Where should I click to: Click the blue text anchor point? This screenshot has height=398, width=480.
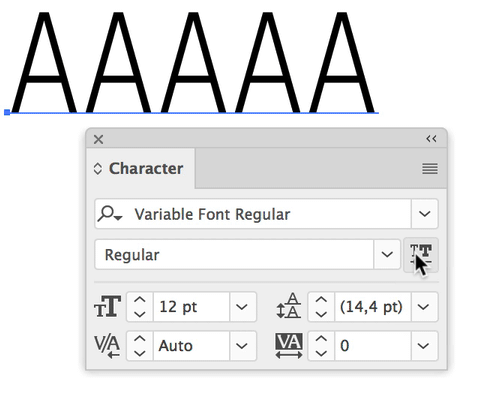pos(7,112)
